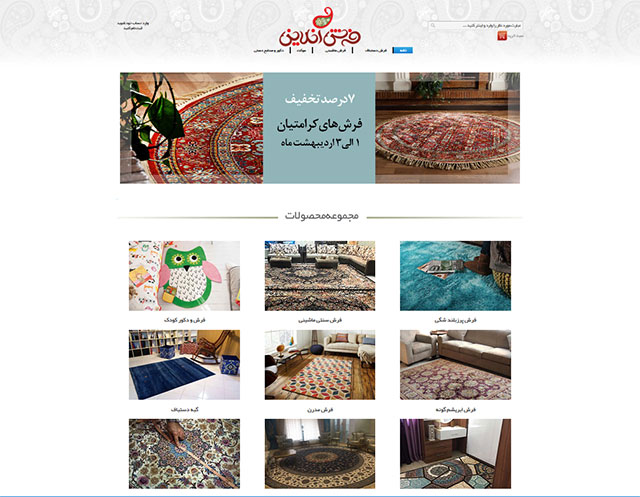Focus the search input field
This screenshot has width=640, height=497.
[476, 26]
